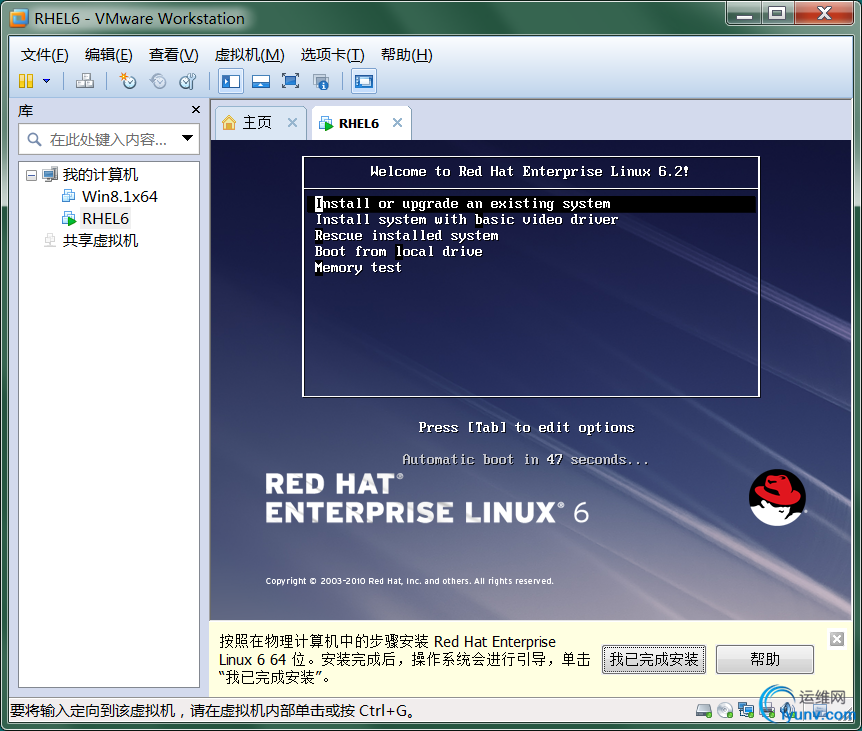Image resolution: width=862 pixels, height=731 pixels.
Task: Toggle the thumbnail bar view icon
Action: click(x=261, y=82)
